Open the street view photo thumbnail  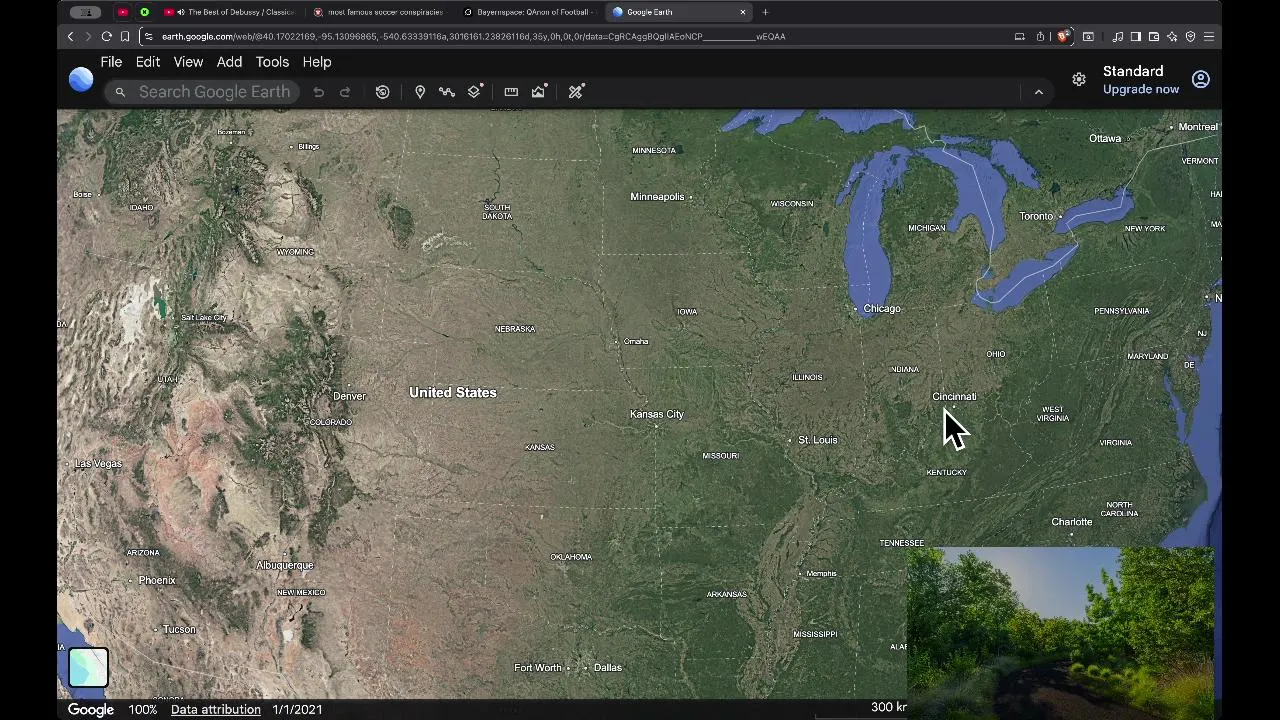(1060, 632)
